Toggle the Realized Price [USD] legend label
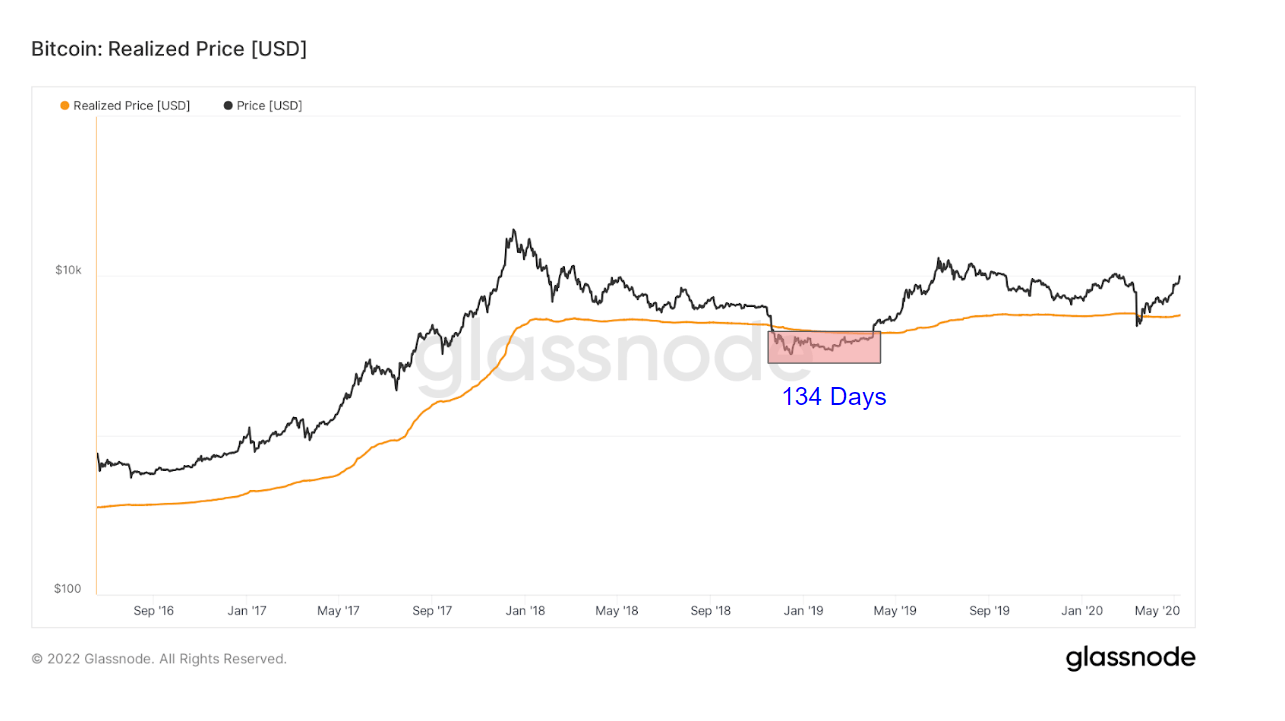The height and width of the screenshot is (721, 1285). (x=131, y=106)
